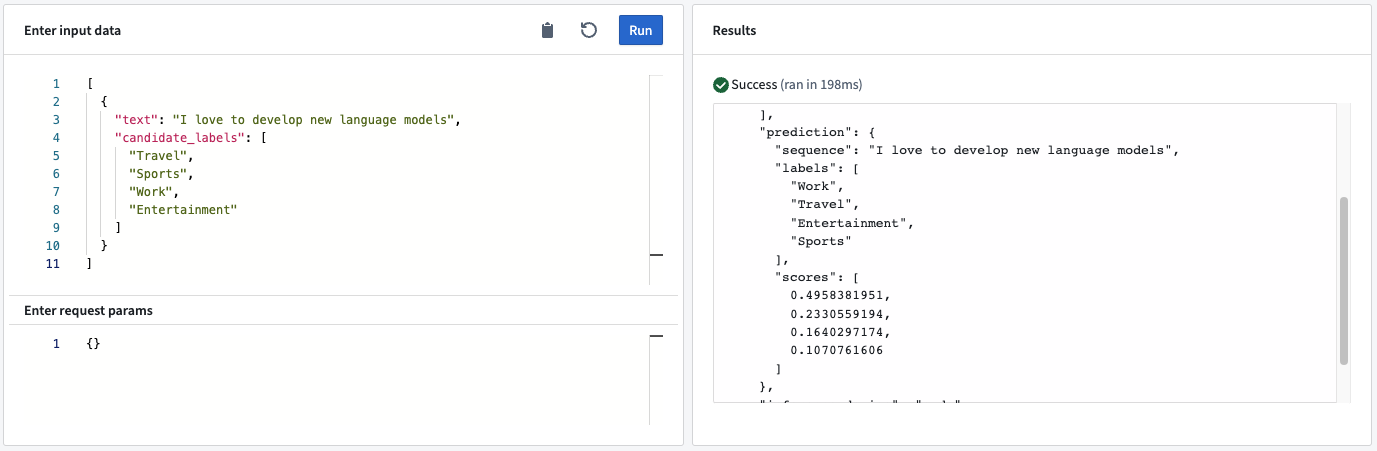Click the blue Run button
1377x451 pixels.
point(641,30)
